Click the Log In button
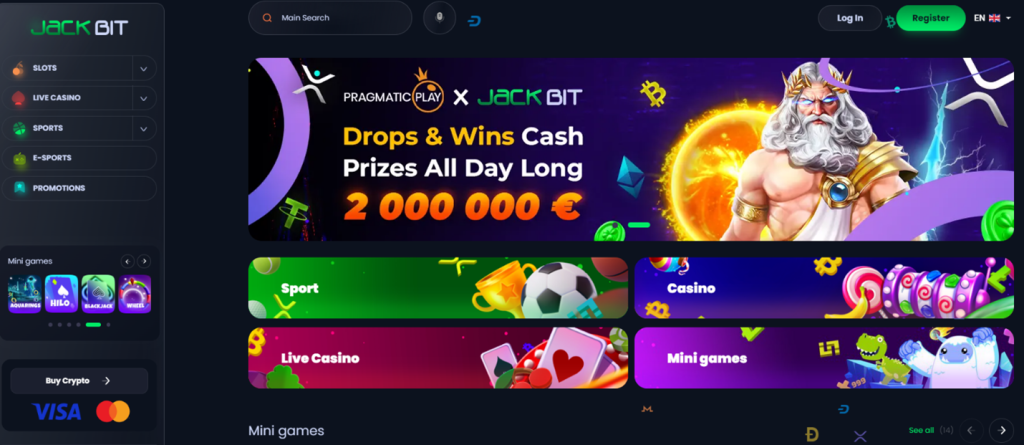The image size is (1024, 445). click(x=850, y=18)
